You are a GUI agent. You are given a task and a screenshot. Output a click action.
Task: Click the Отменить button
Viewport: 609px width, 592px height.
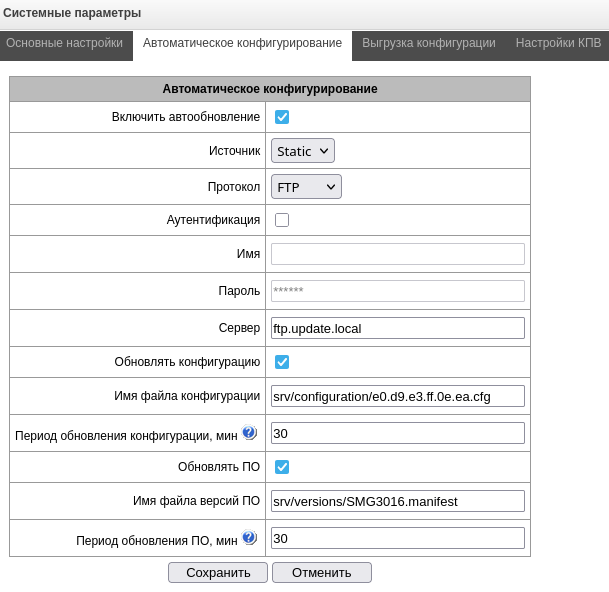321,572
